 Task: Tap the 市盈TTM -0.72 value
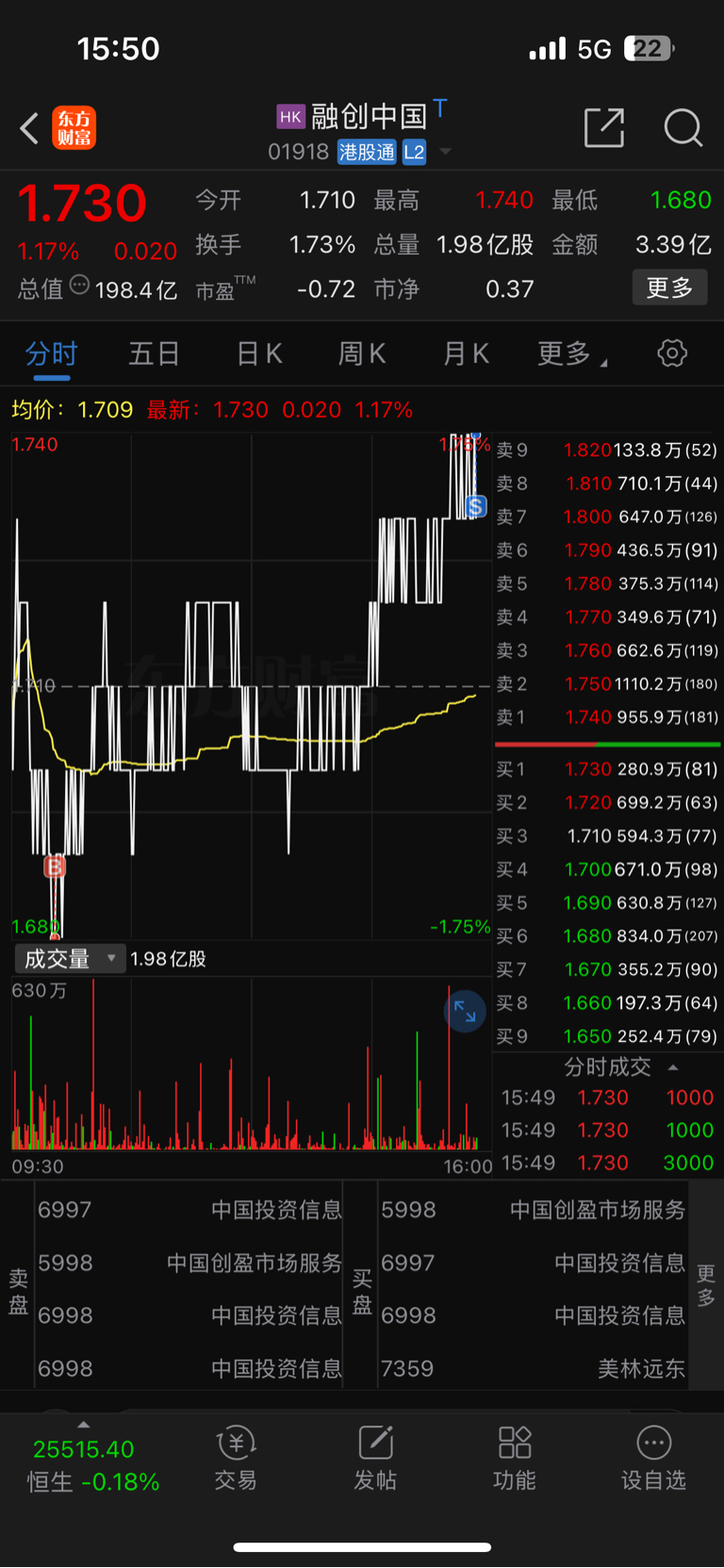325,289
